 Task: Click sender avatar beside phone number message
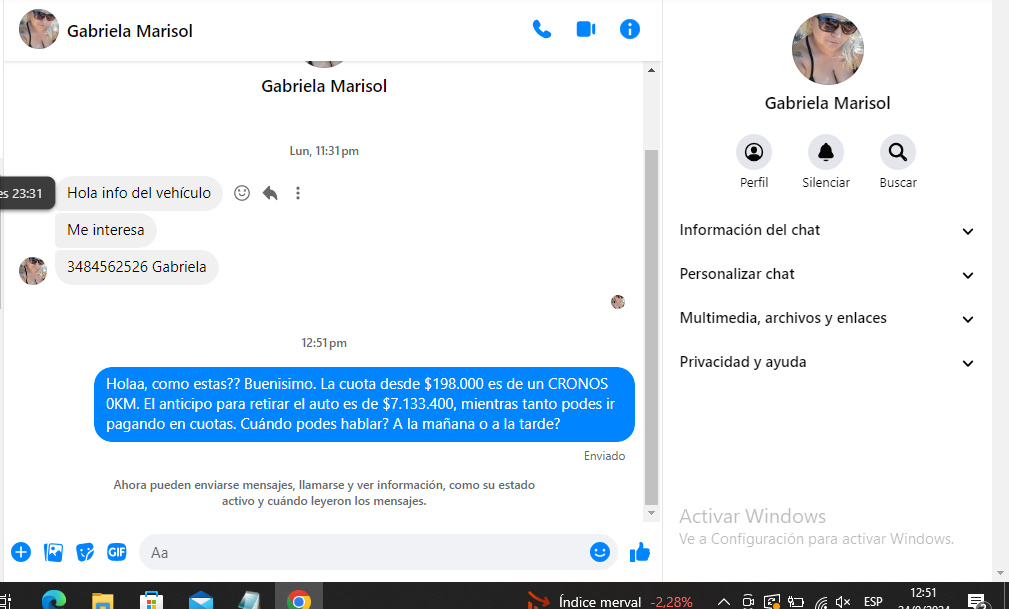click(33, 271)
